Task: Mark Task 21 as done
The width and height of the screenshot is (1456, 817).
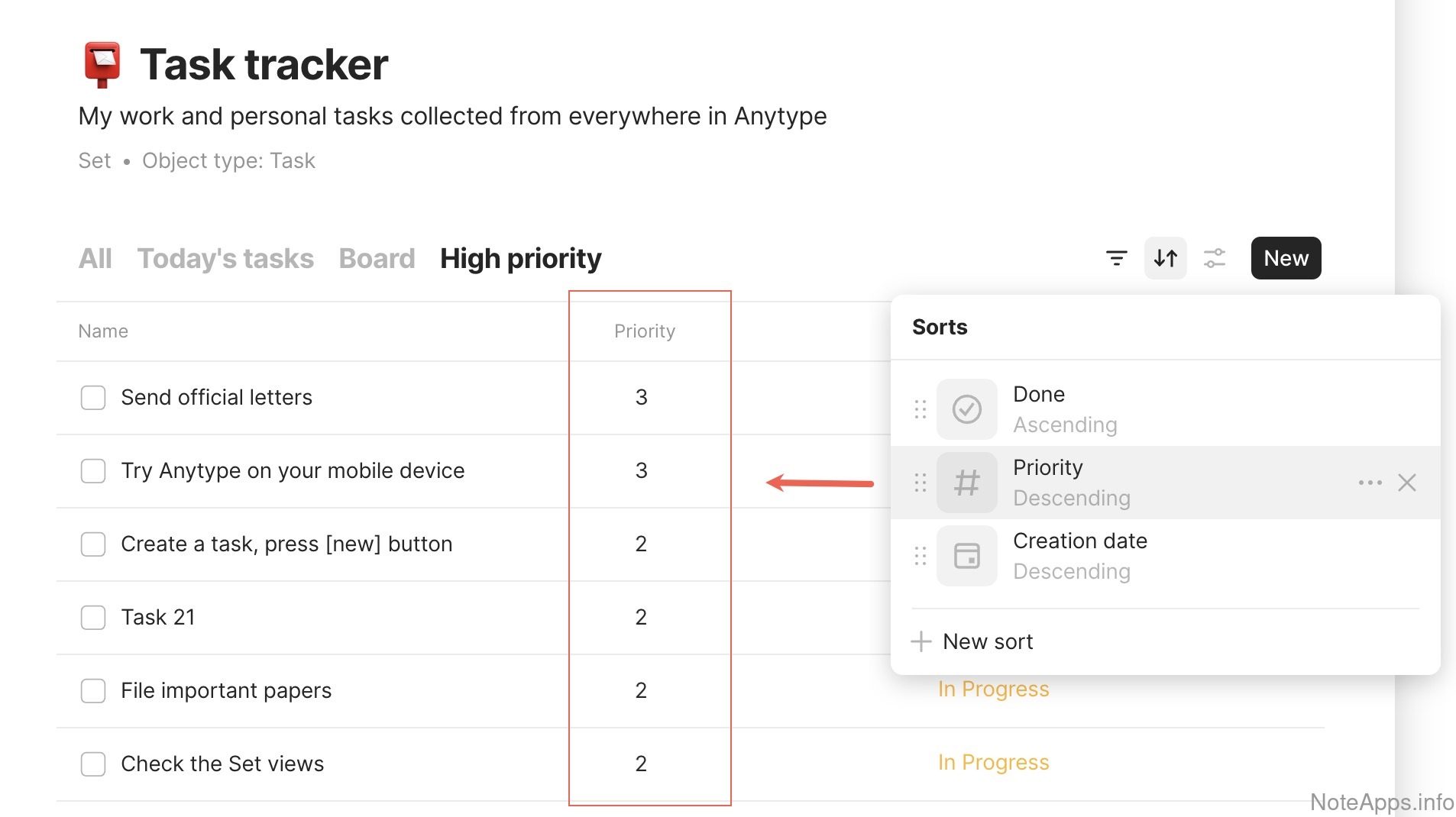Action: point(93,617)
